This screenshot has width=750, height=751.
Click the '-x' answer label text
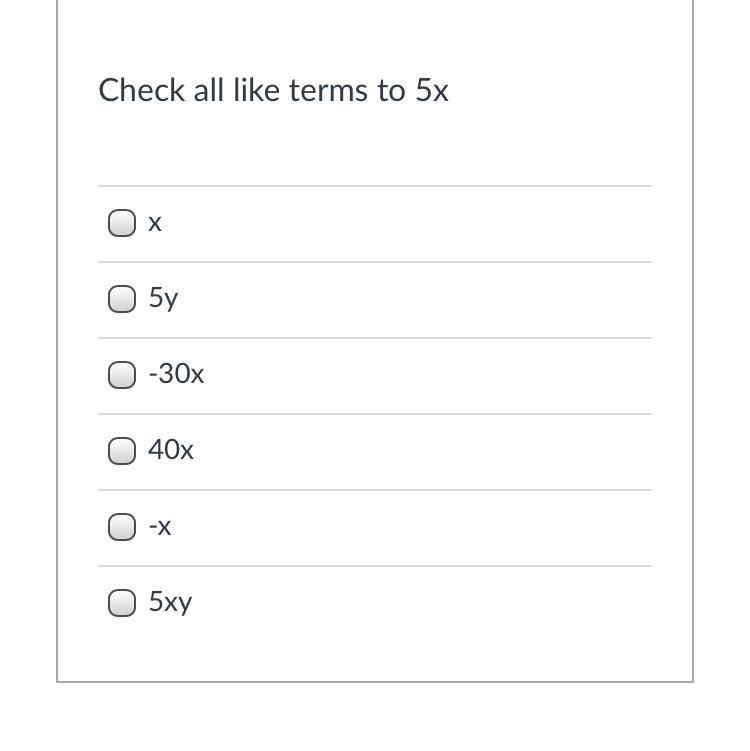(160, 526)
